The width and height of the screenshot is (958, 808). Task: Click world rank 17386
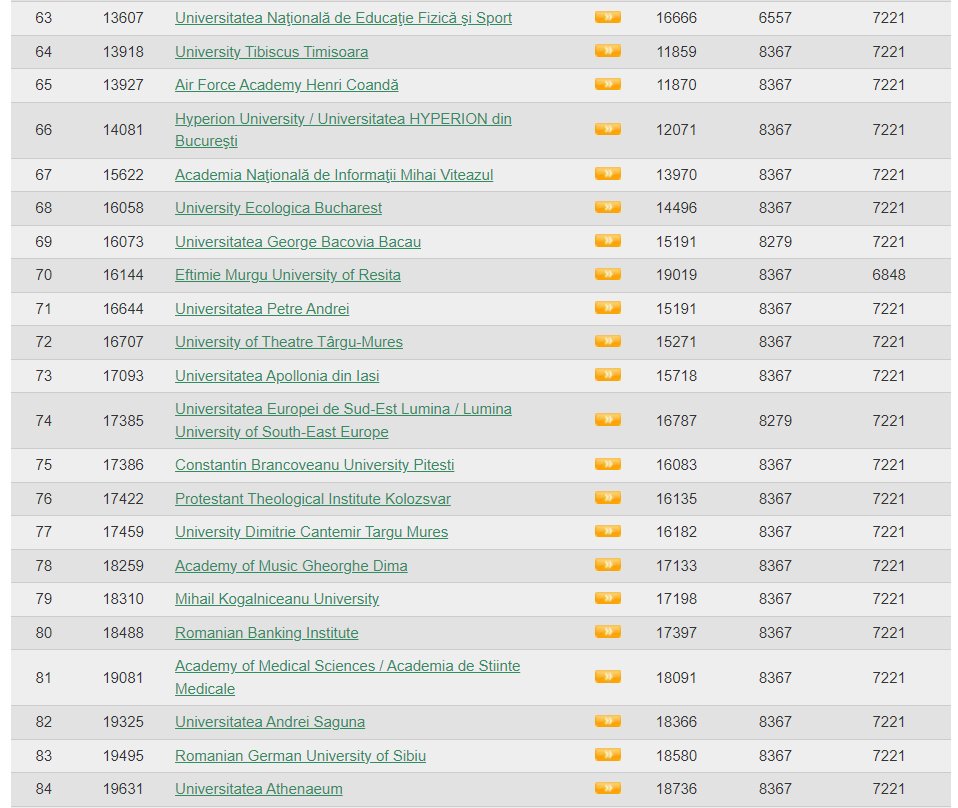click(123, 465)
